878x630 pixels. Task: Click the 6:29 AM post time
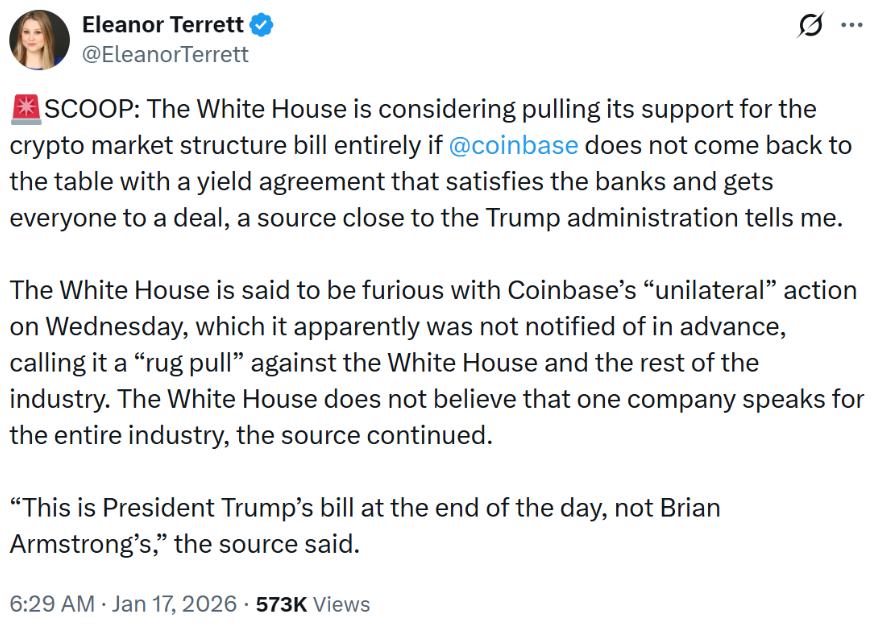pyautogui.click(x=50, y=604)
